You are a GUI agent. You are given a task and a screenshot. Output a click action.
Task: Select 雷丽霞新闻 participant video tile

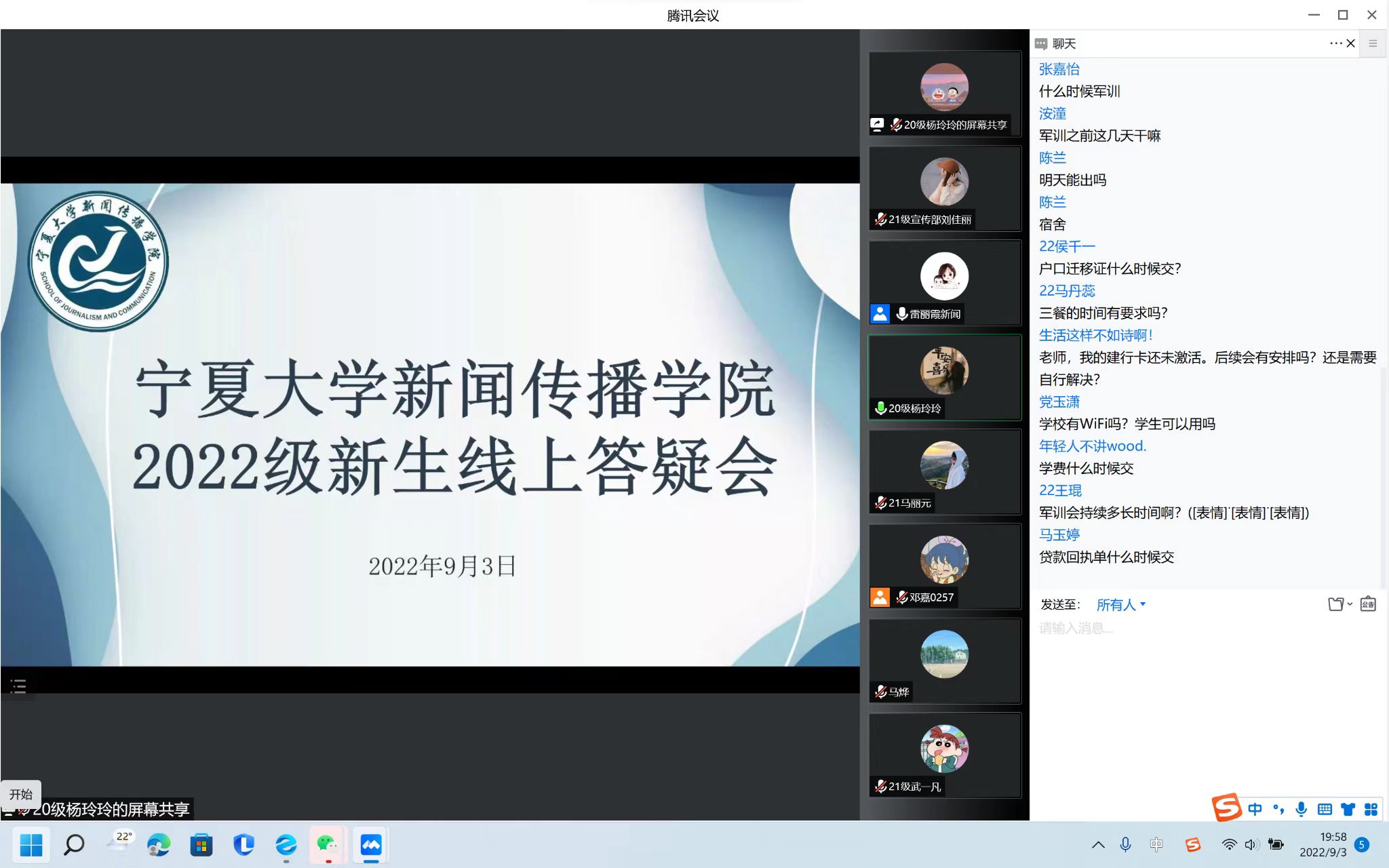click(x=944, y=283)
